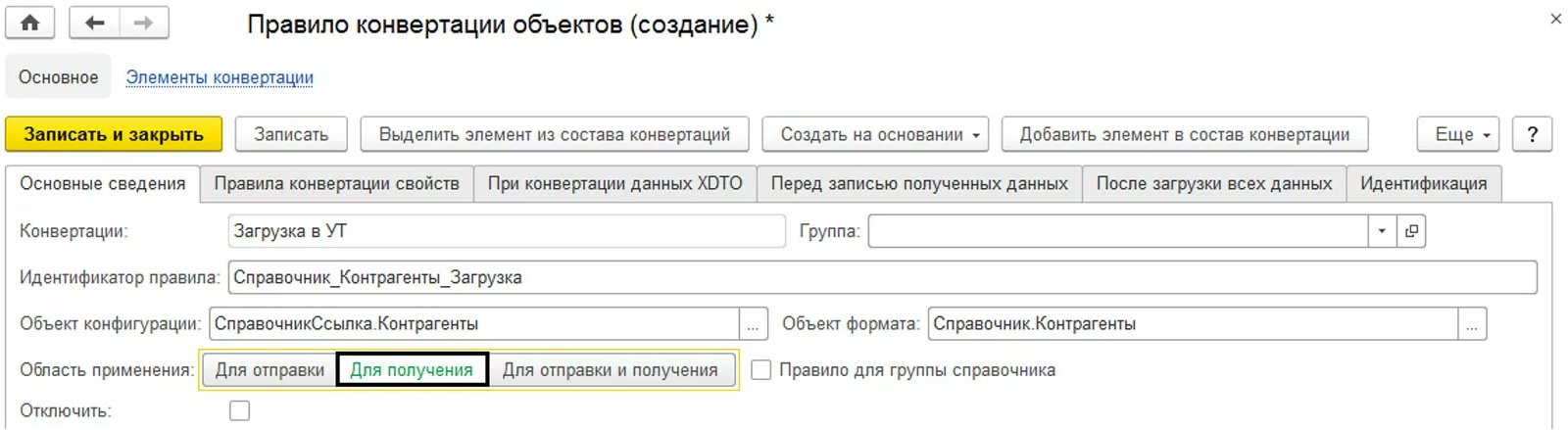Go forward with the right arrow

tap(143, 23)
